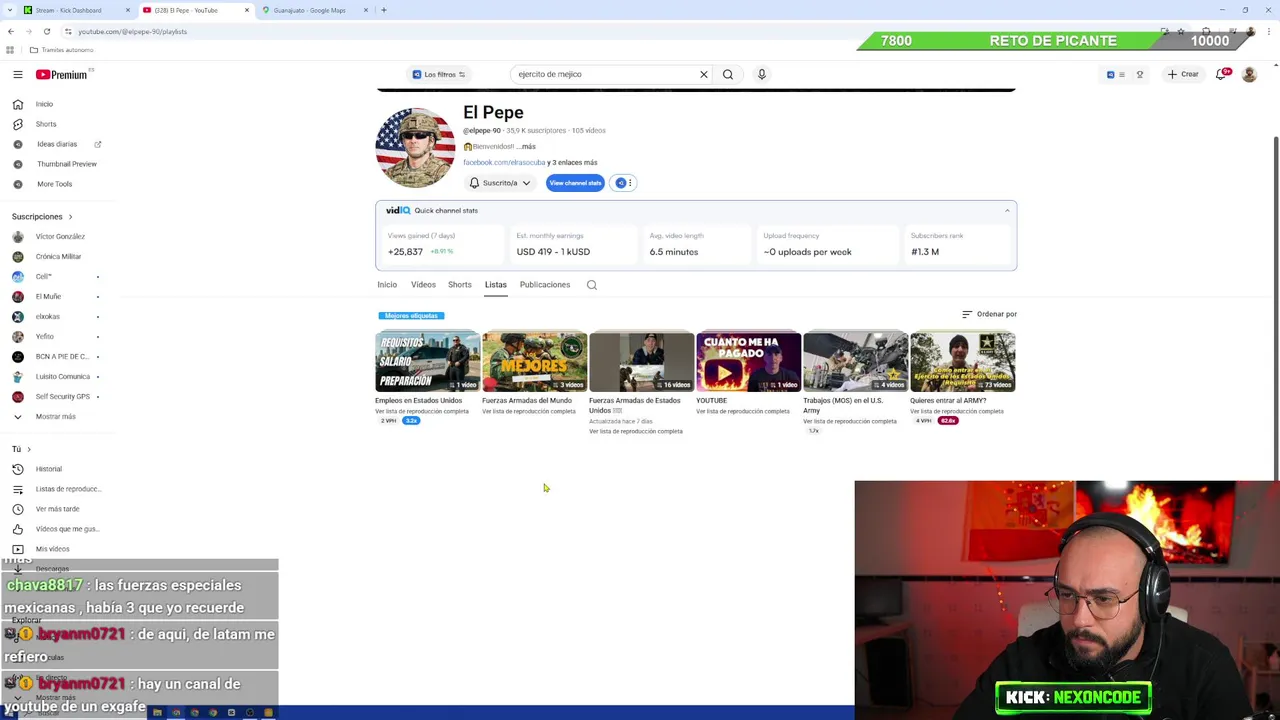Open notifications bell
Image resolution: width=1280 pixels, height=720 pixels.
[1220, 74]
